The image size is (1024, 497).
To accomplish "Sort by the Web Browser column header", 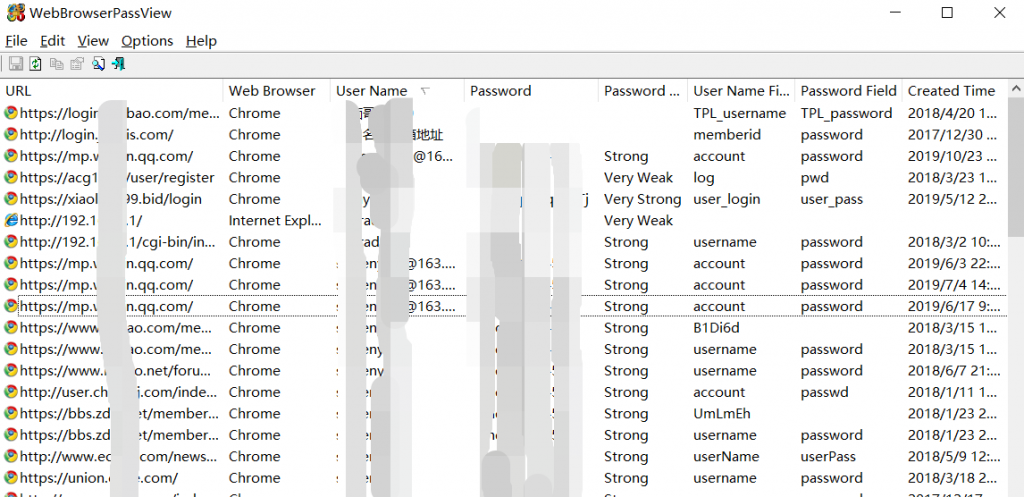I will (277, 91).
